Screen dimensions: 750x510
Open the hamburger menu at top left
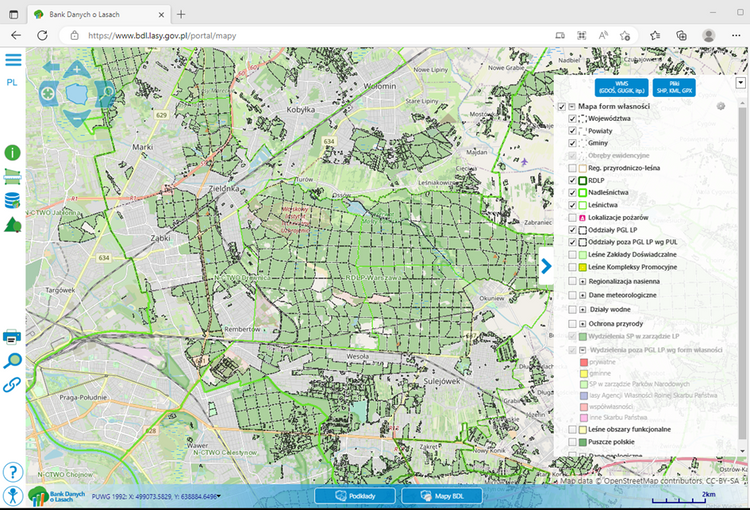click(13, 60)
